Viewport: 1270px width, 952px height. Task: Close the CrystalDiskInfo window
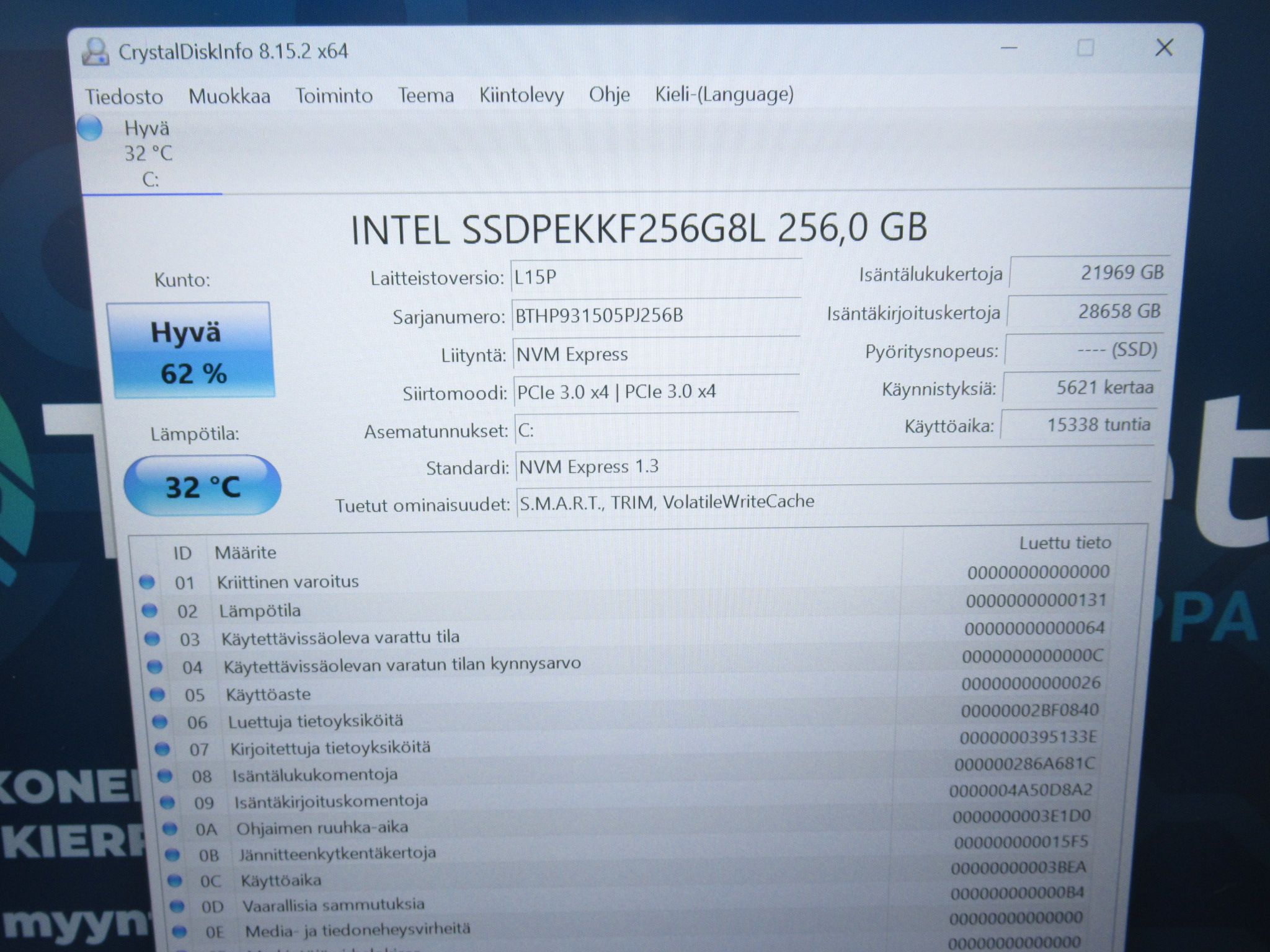1164,46
